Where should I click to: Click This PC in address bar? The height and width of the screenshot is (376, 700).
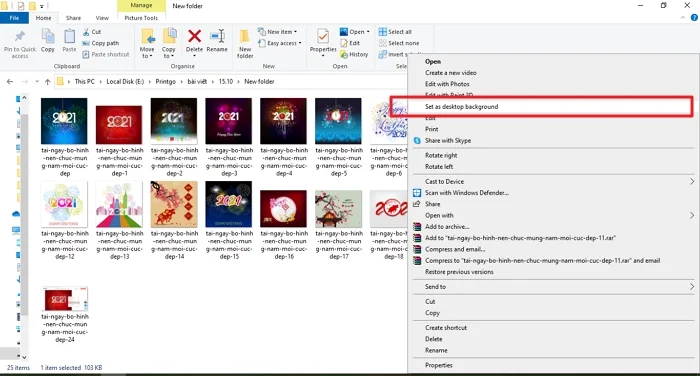84,82
